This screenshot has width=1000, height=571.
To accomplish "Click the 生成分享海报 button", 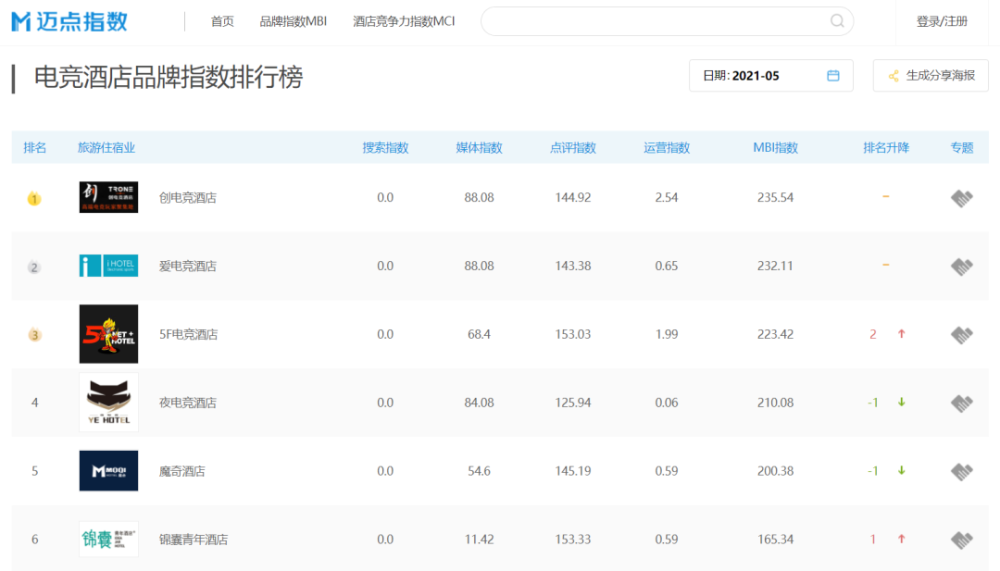I will [x=930, y=75].
